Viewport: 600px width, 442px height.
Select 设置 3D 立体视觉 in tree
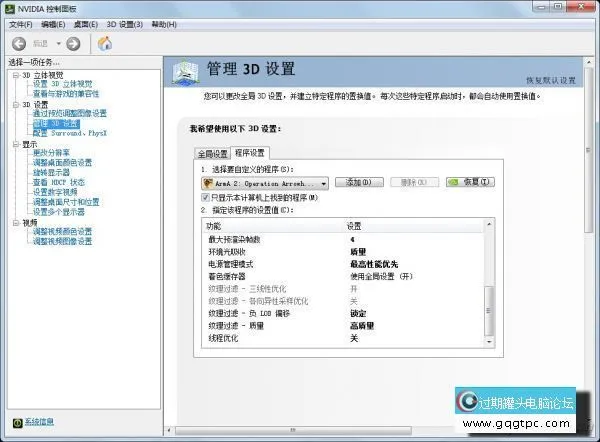point(62,84)
